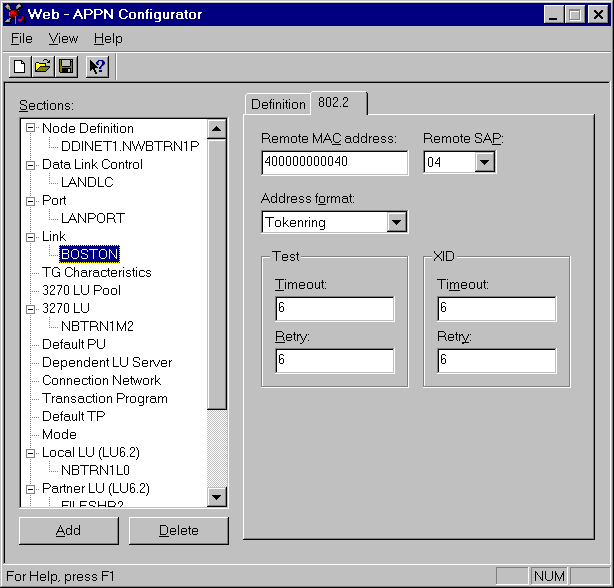Image resolution: width=614 pixels, height=588 pixels.
Task: Click the Remote MAC address field
Action: 334,162
